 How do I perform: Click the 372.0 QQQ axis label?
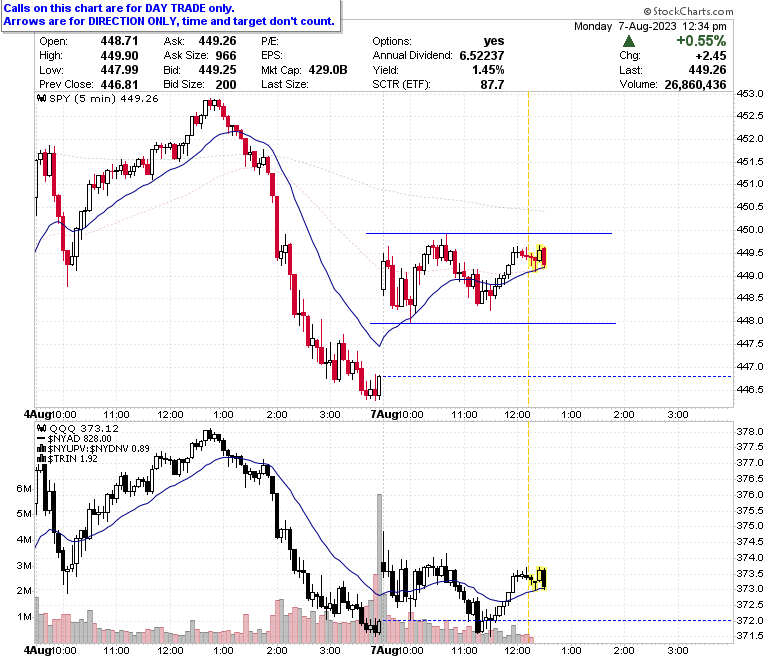pos(750,620)
